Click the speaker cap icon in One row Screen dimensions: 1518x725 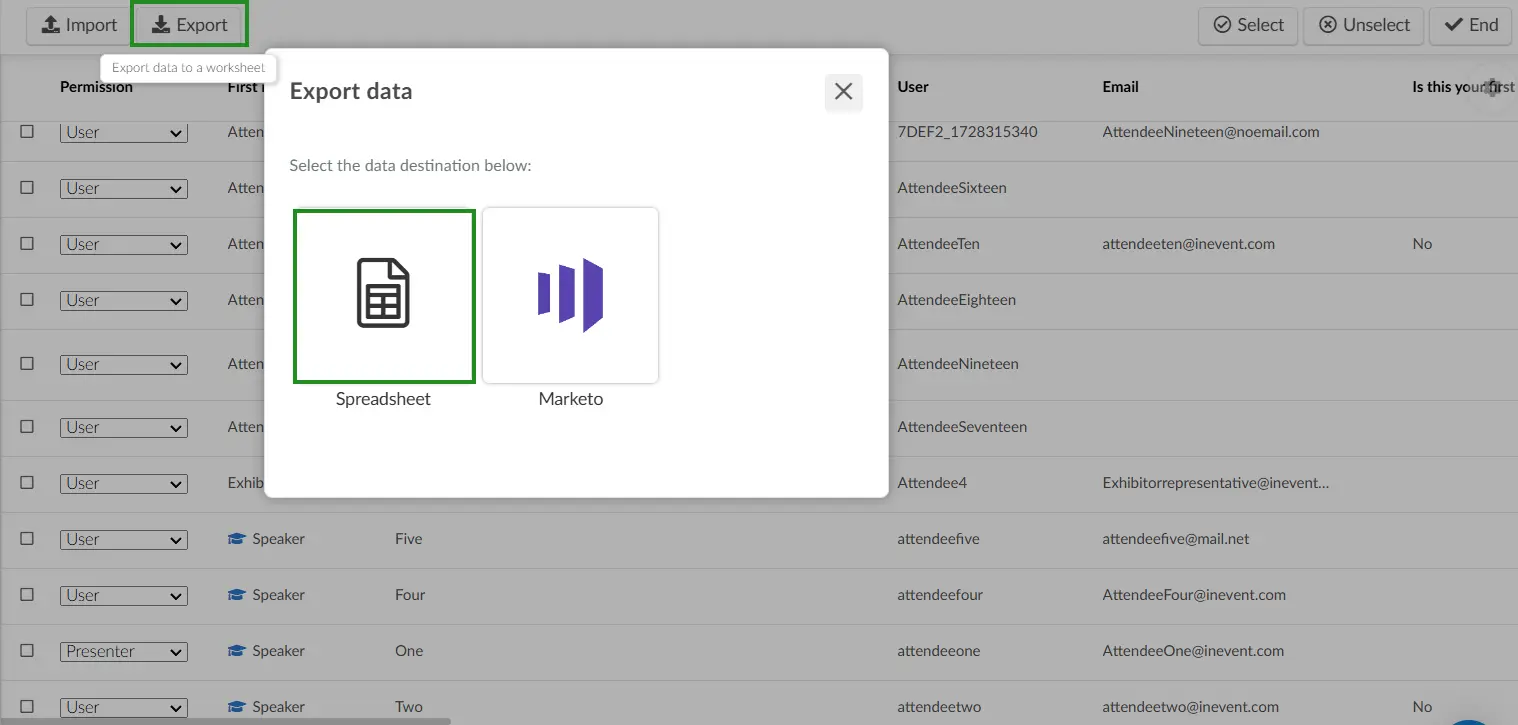pyautogui.click(x=237, y=651)
